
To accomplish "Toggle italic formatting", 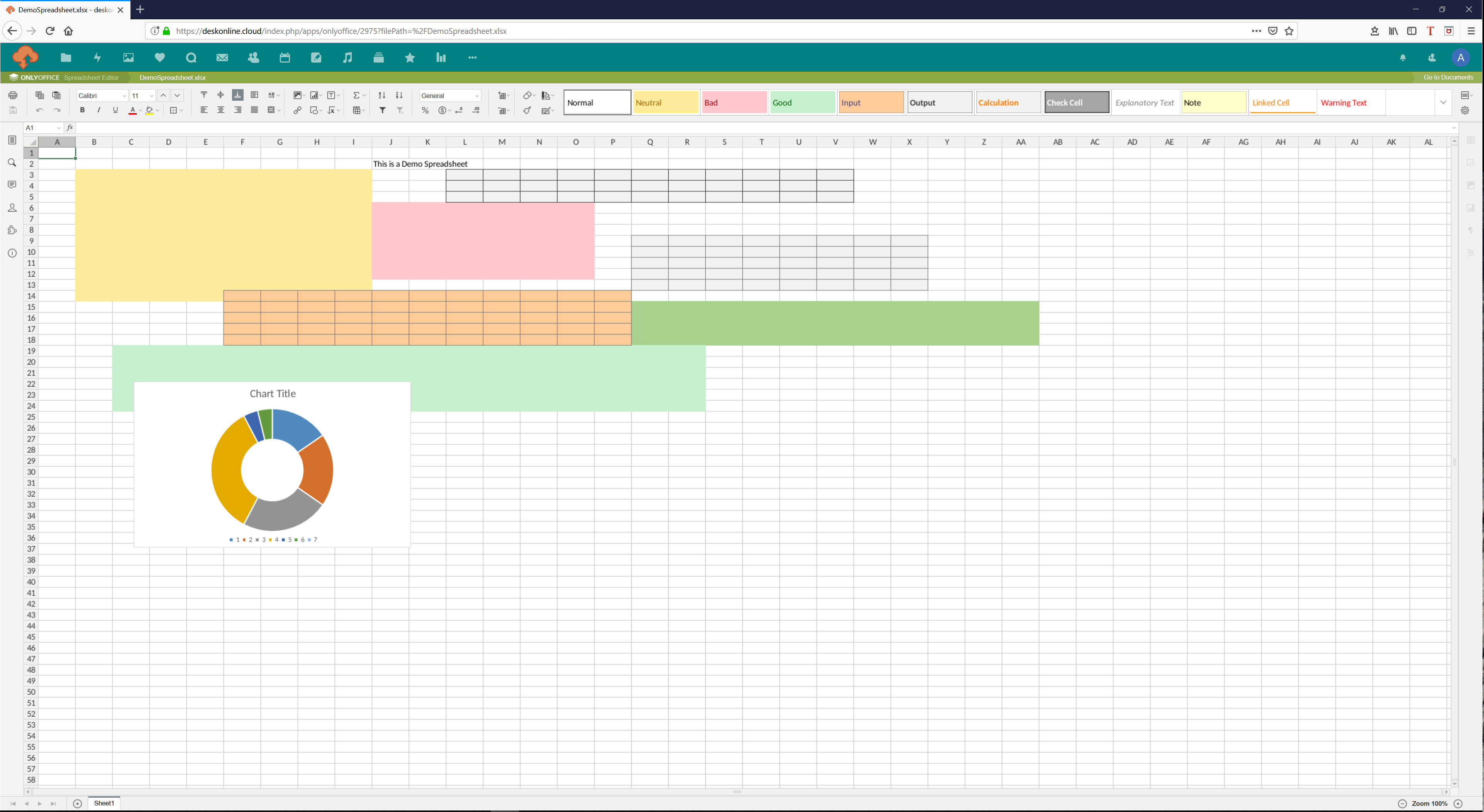I will (99, 110).
